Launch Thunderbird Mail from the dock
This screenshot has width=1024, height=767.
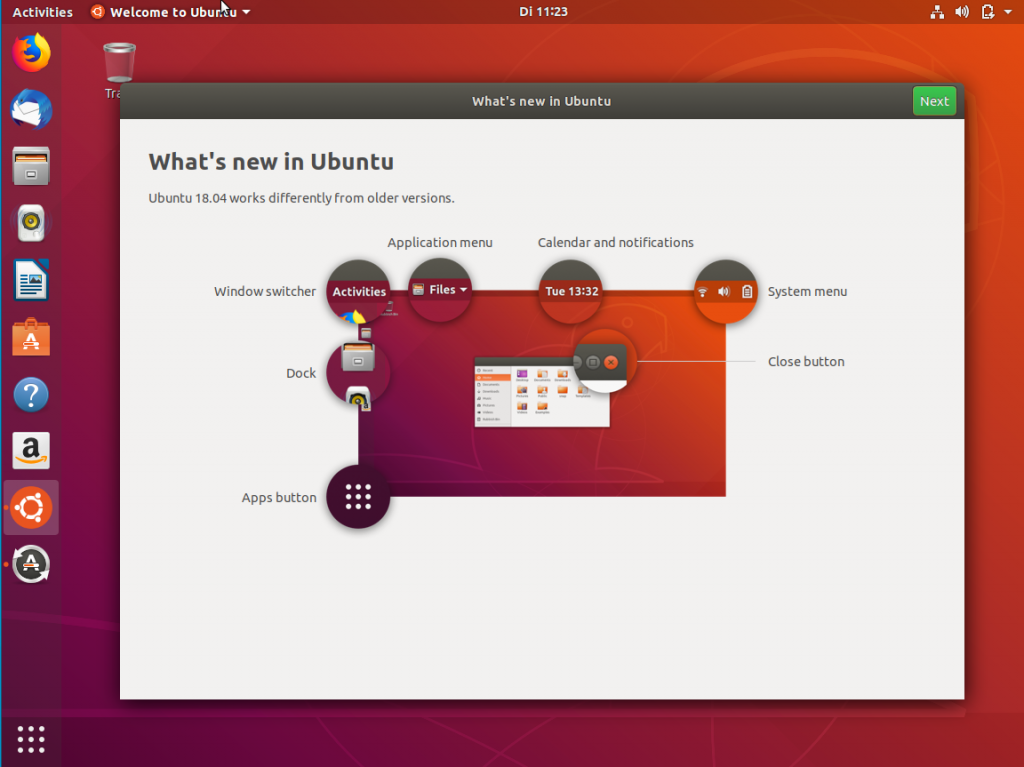pyautogui.click(x=31, y=109)
